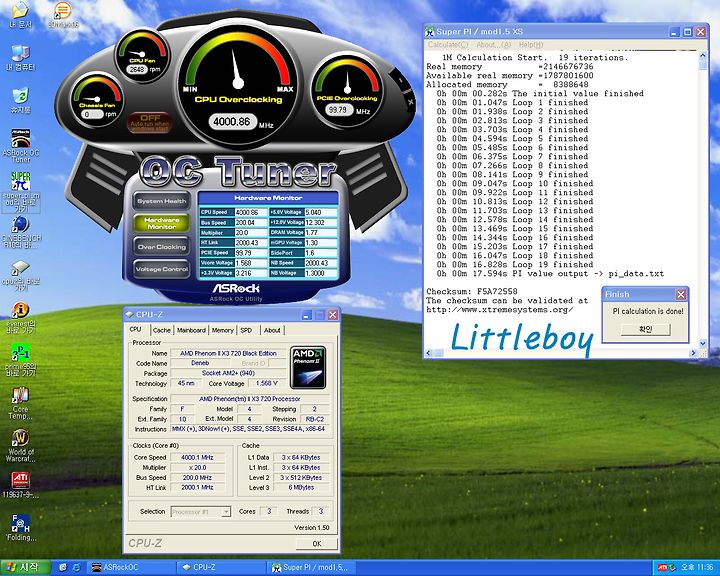The width and height of the screenshot is (720, 576).
Task: Switch to the SPD tab in CPU-Z
Action: (246, 330)
